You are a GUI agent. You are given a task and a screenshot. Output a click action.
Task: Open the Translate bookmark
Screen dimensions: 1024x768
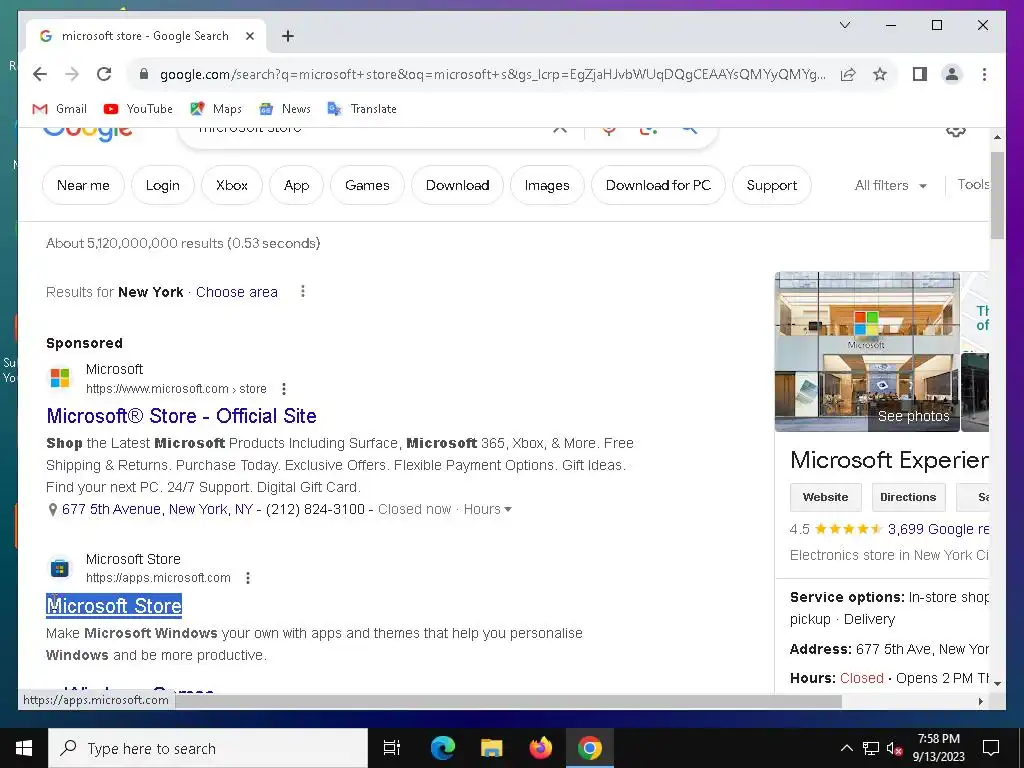(x=362, y=109)
